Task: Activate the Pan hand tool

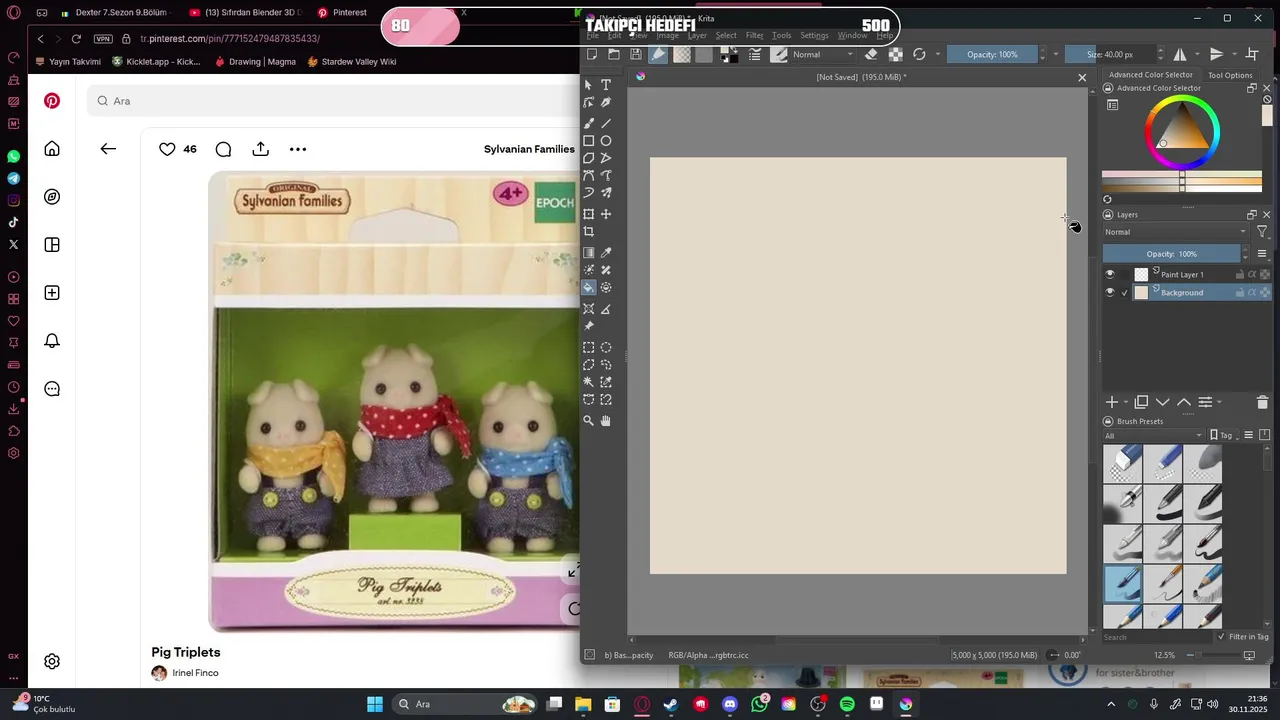Action: (x=606, y=421)
